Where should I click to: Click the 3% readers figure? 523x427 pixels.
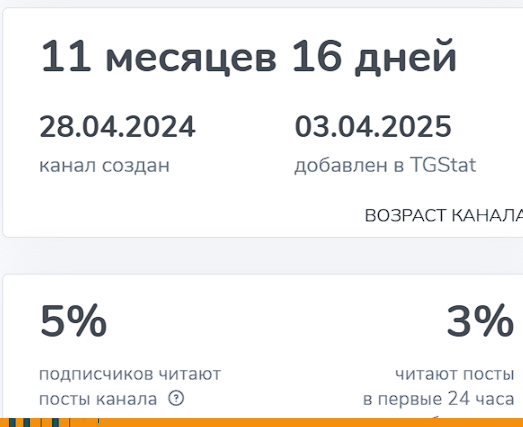tap(480, 321)
